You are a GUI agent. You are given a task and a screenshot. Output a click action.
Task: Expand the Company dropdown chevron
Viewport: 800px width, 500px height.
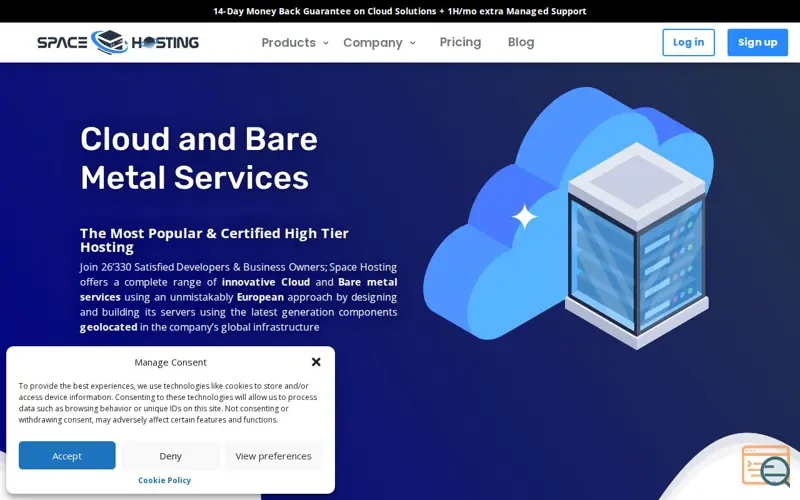(413, 43)
